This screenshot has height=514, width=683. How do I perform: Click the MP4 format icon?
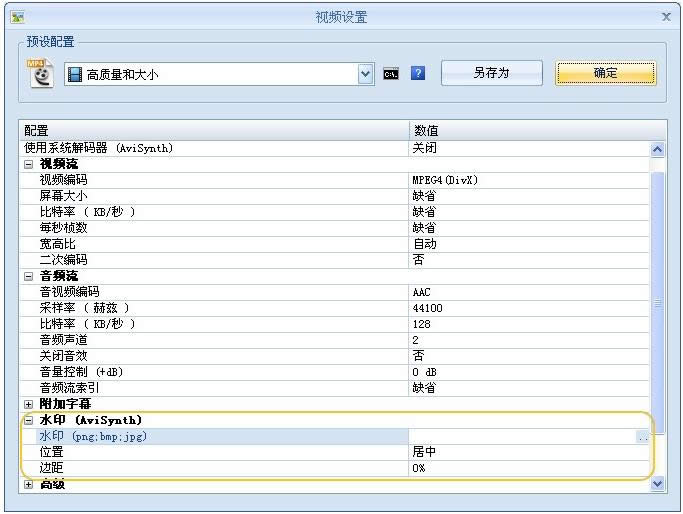click(x=40, y=74)
